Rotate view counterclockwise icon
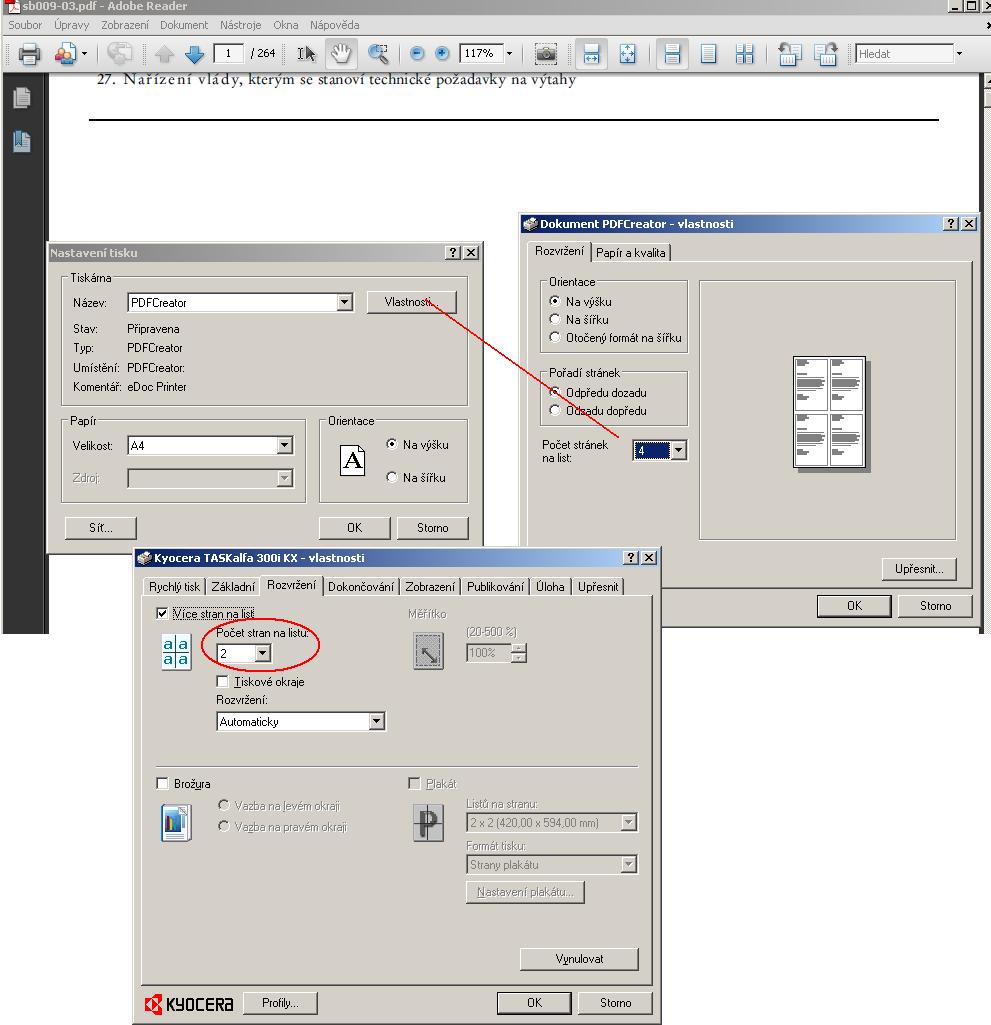991x1025 pixels. point(790,54)
